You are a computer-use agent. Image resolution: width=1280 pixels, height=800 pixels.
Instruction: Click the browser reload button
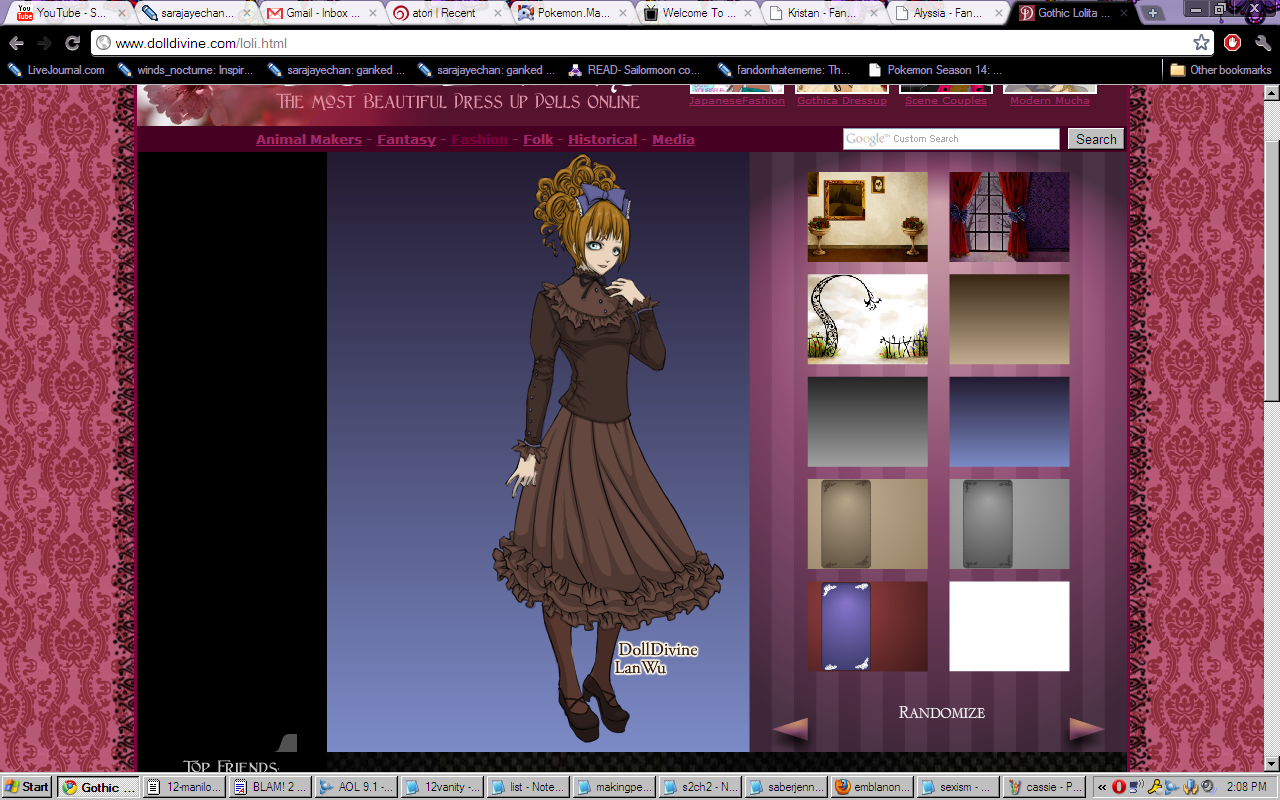72,43
